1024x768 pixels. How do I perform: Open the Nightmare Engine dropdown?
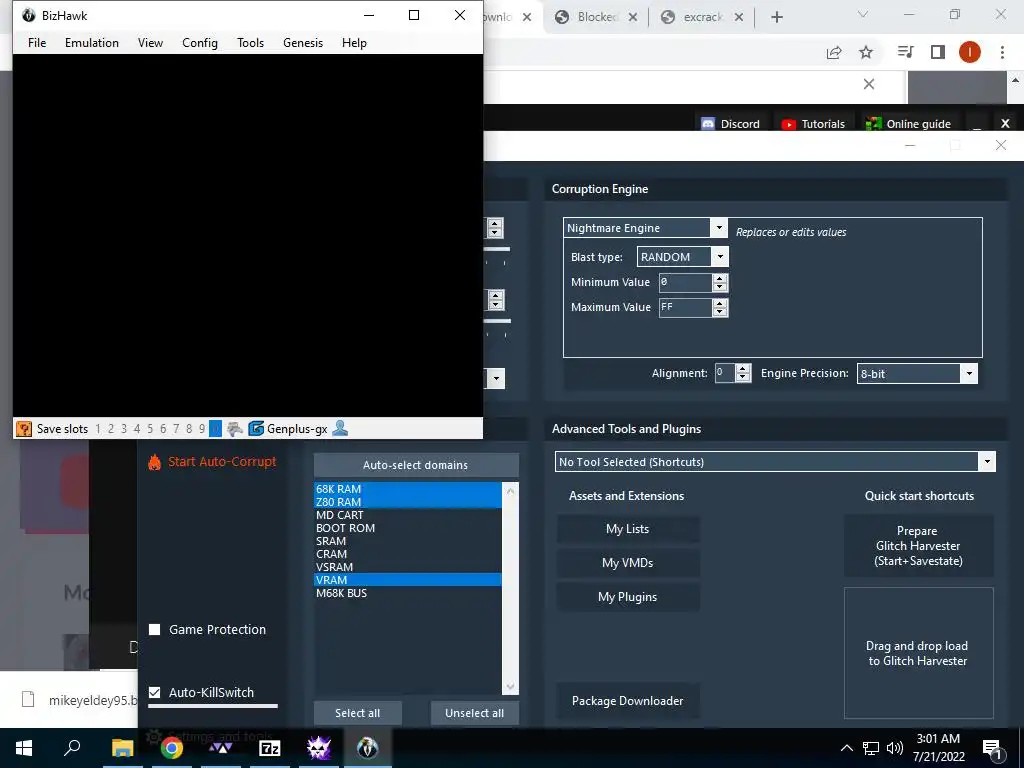click(719, 227)
